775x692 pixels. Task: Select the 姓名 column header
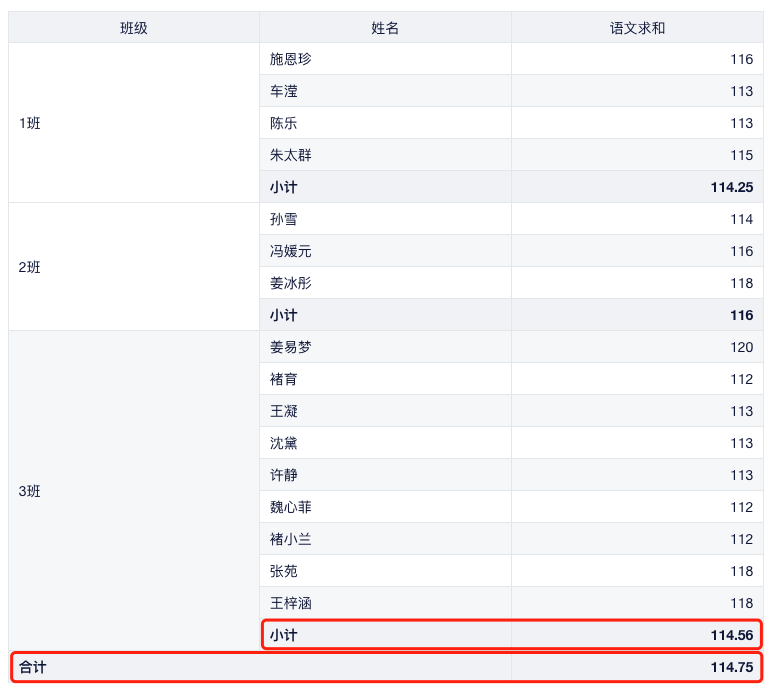point(385,28)
